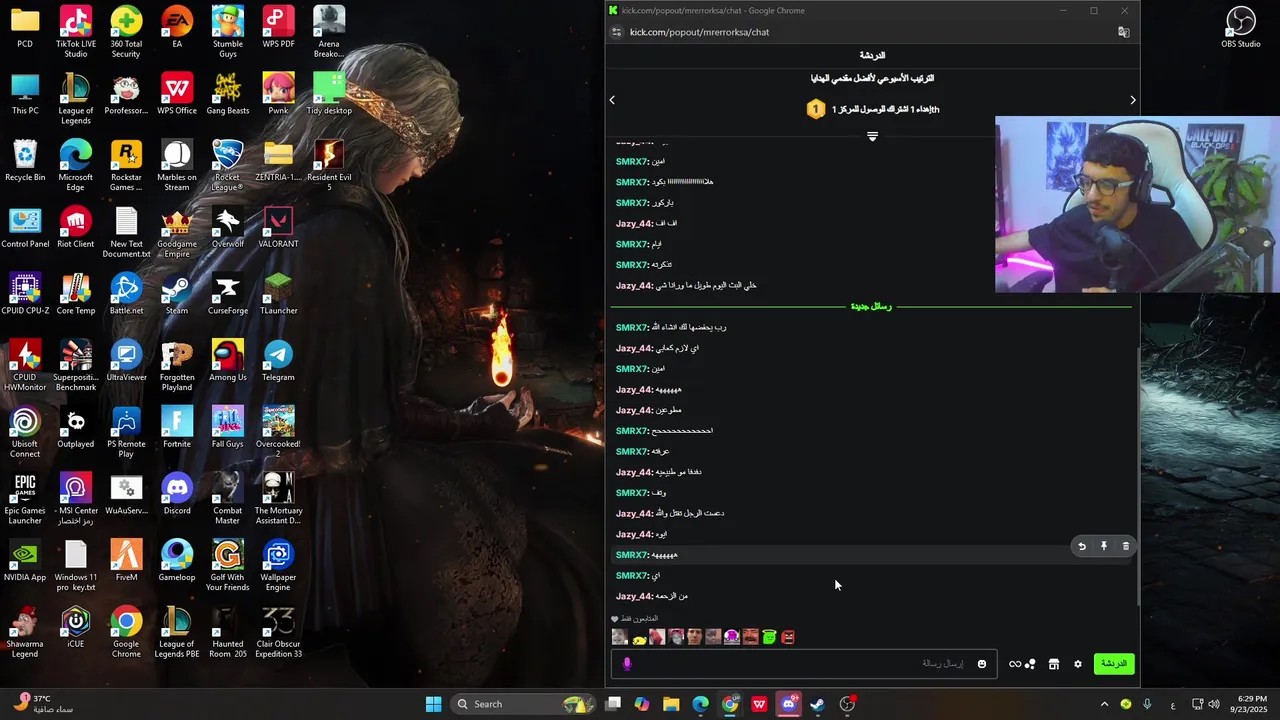
Task: Open Among Us desktop icon
Action: [x=228, y=361]
